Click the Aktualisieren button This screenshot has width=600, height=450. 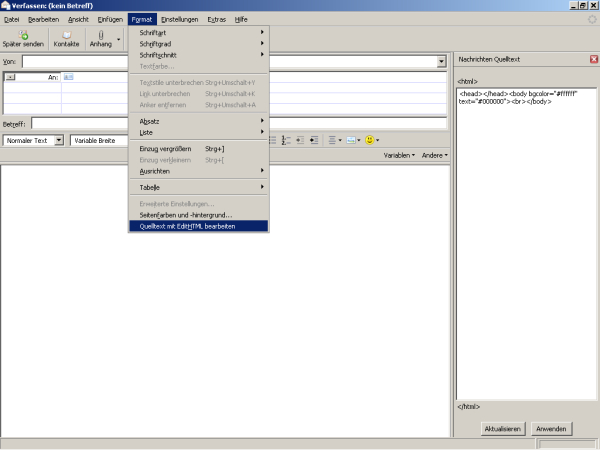point(503,429)
